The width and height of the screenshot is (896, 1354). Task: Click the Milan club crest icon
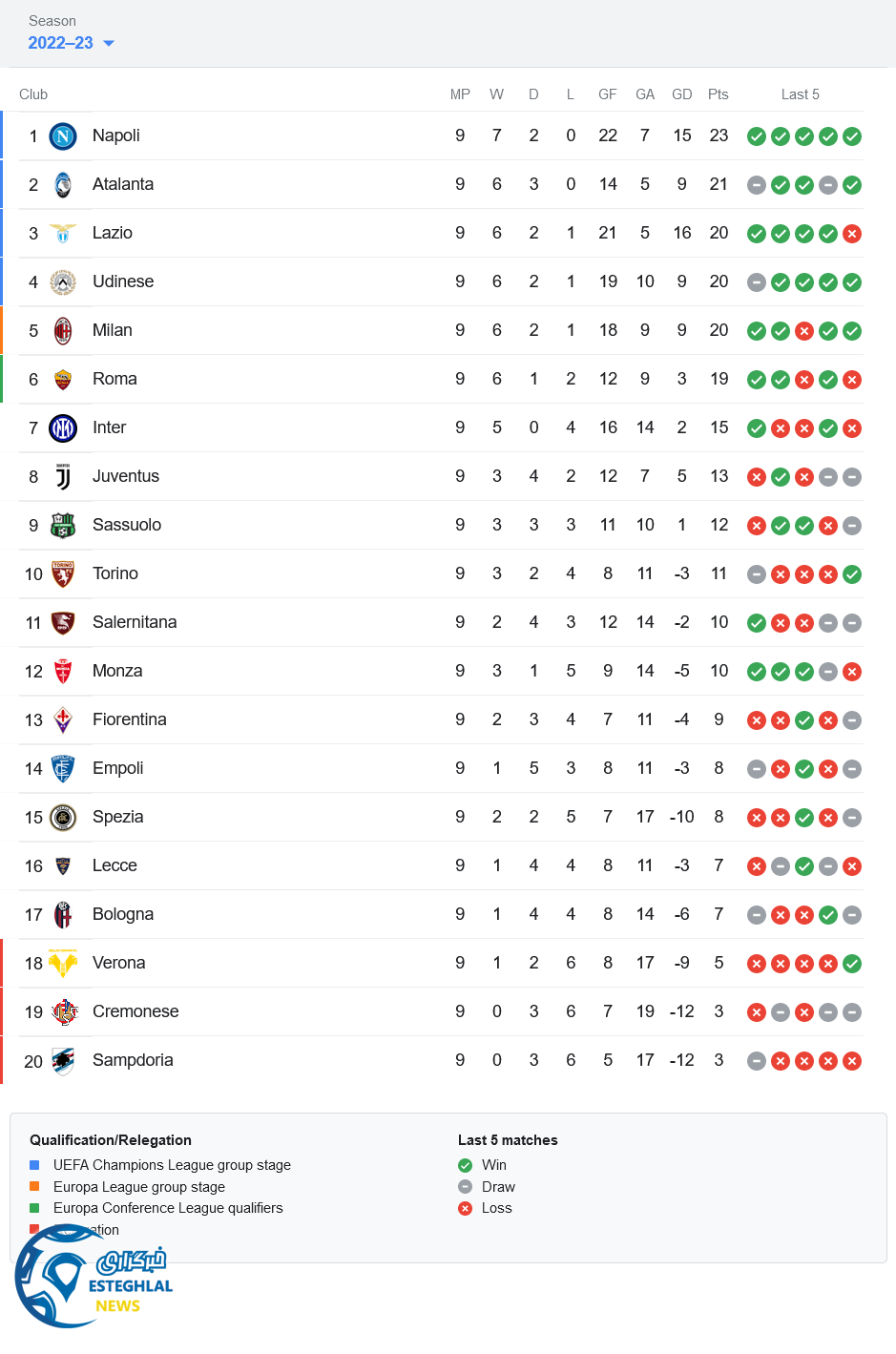63,331
